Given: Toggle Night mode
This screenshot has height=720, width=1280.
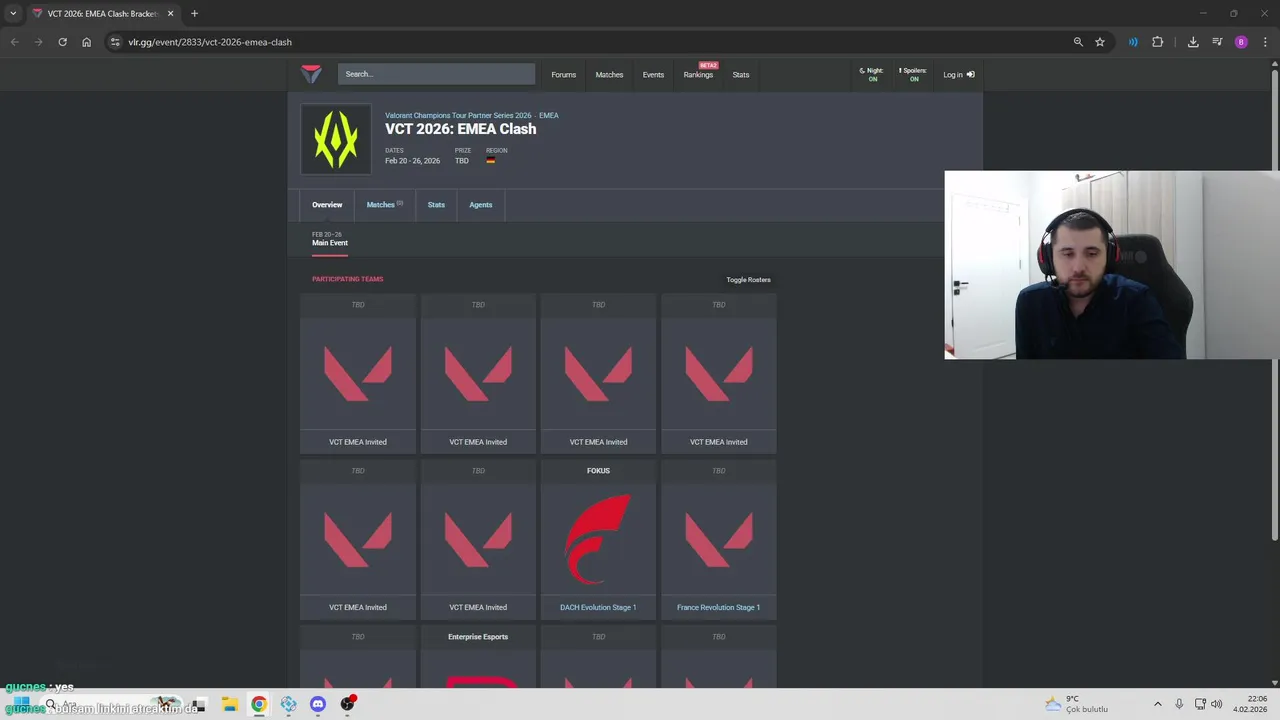Looking at the screenshot, I should coord(872,74).
